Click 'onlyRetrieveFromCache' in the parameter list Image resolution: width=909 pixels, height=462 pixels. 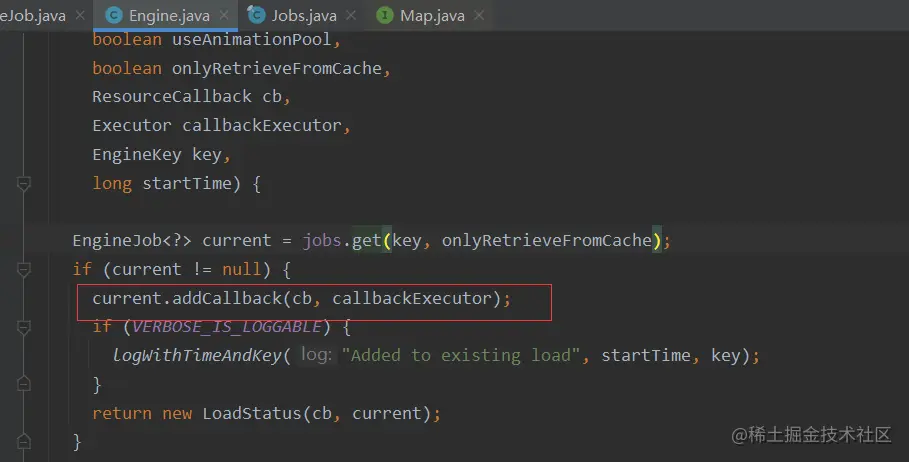coord(277,68)
